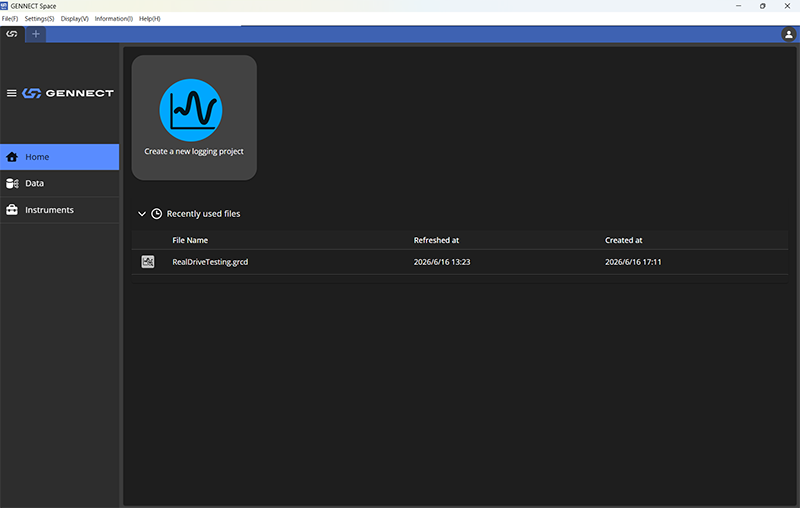This screenshot has height=508, width=800.
Task: Sort by File Name column header
Action: (190, 240)
